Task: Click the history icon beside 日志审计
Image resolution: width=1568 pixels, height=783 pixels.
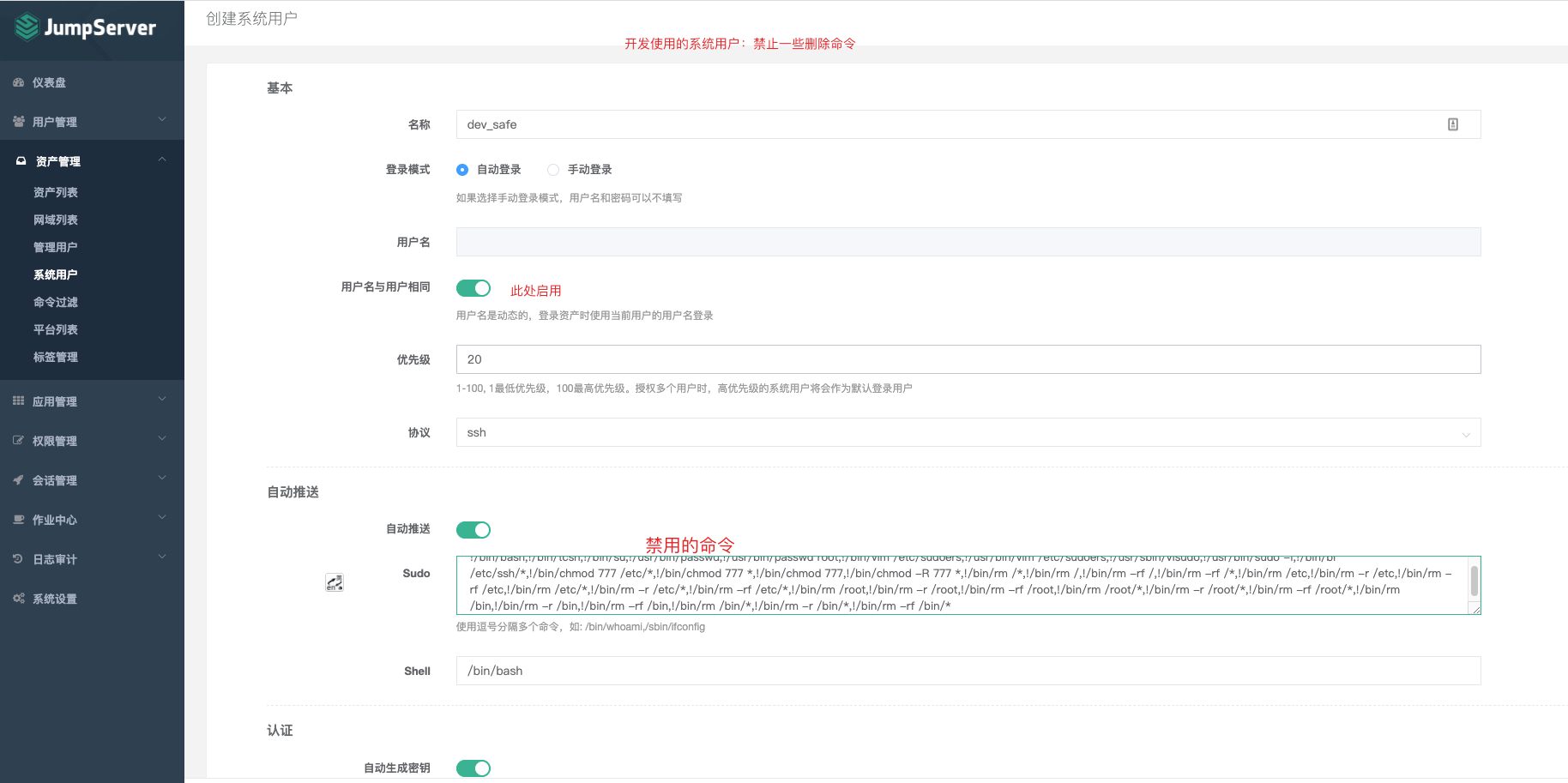Action: point(19,559)
